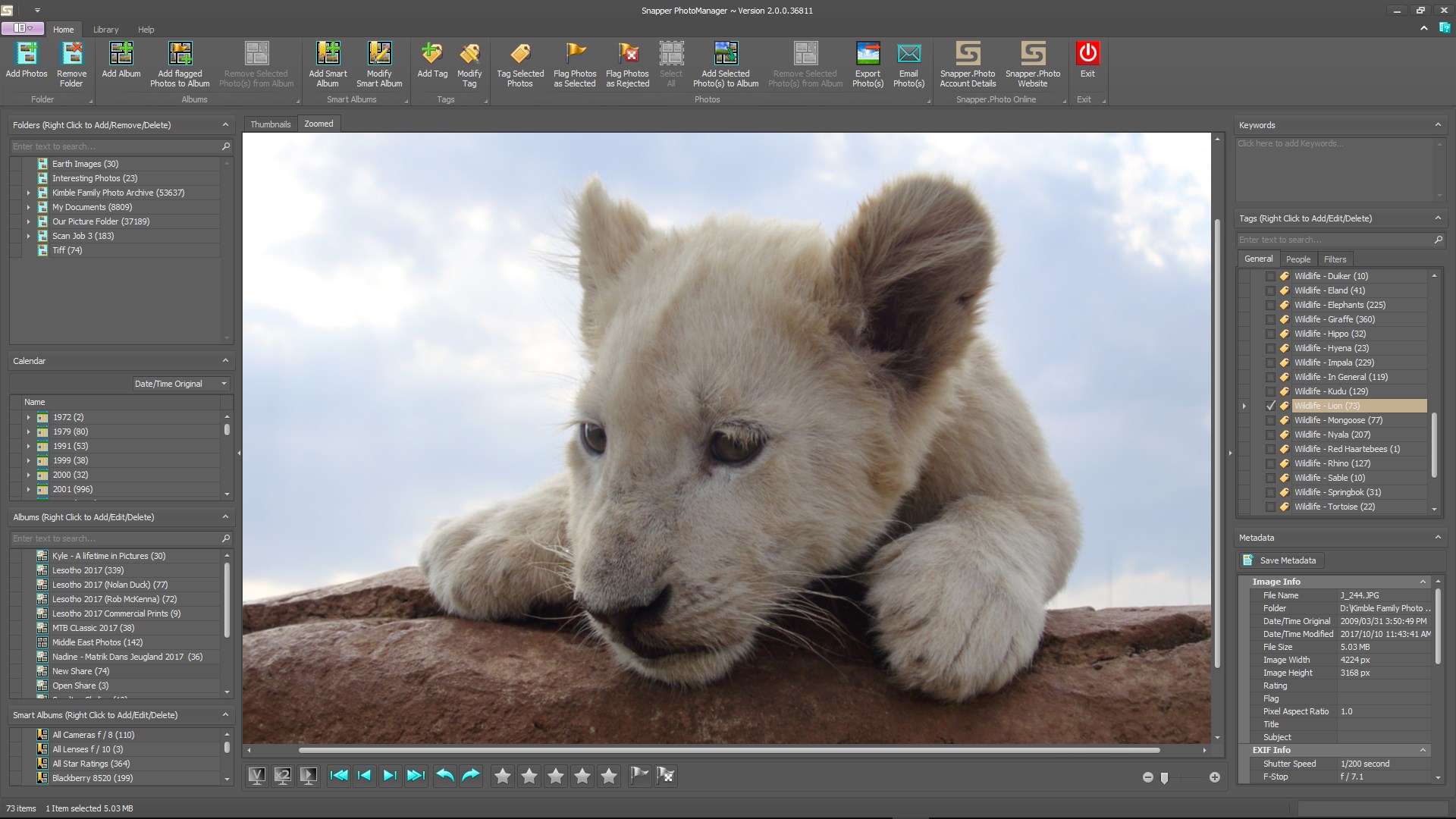Viewport: 1456px width, 819px height.
Task: Uncheck the Wildlife - Lion tag checkbox
Action: pyautogui.click(x=1271, y=406)
